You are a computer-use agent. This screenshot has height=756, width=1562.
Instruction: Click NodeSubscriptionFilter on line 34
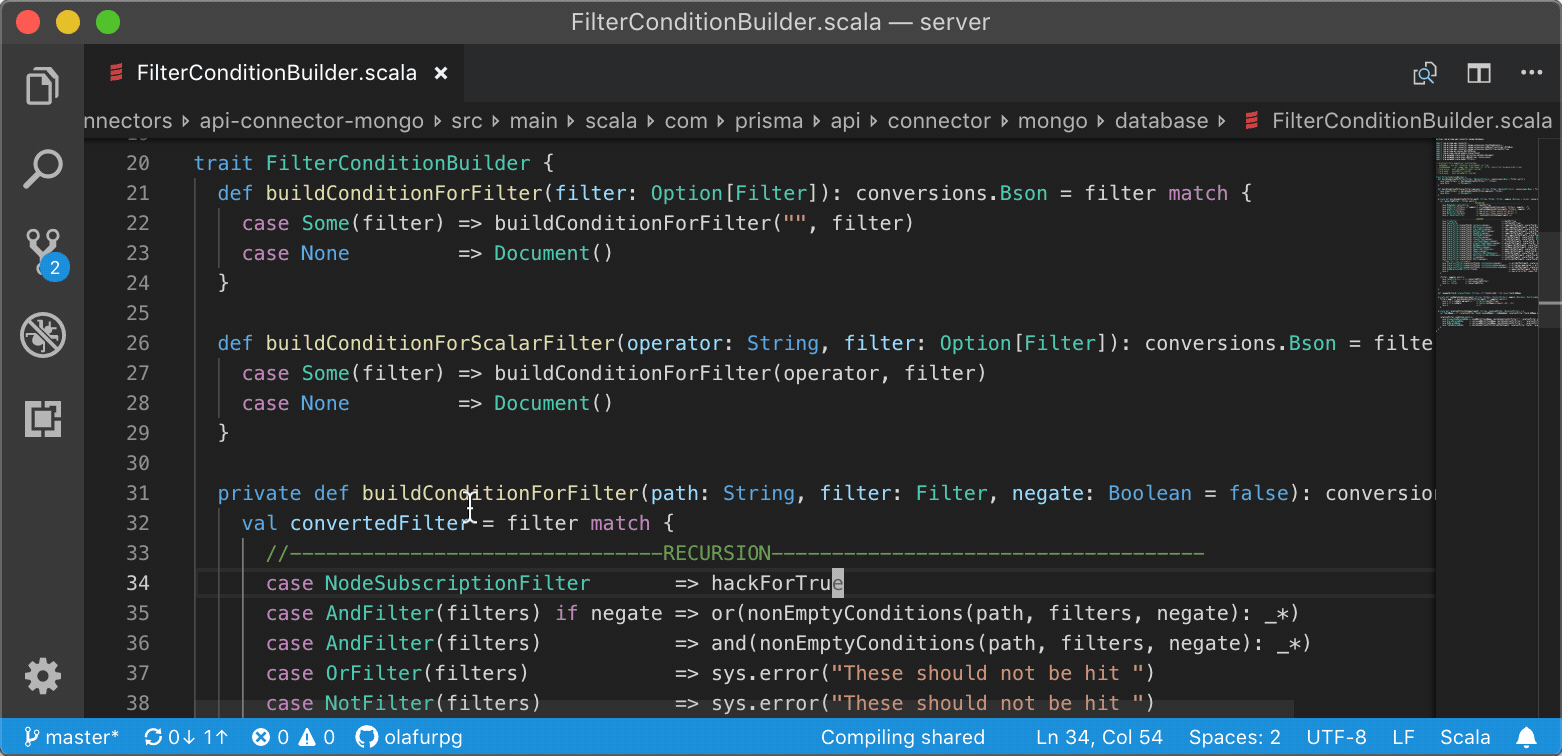(458, 583)
